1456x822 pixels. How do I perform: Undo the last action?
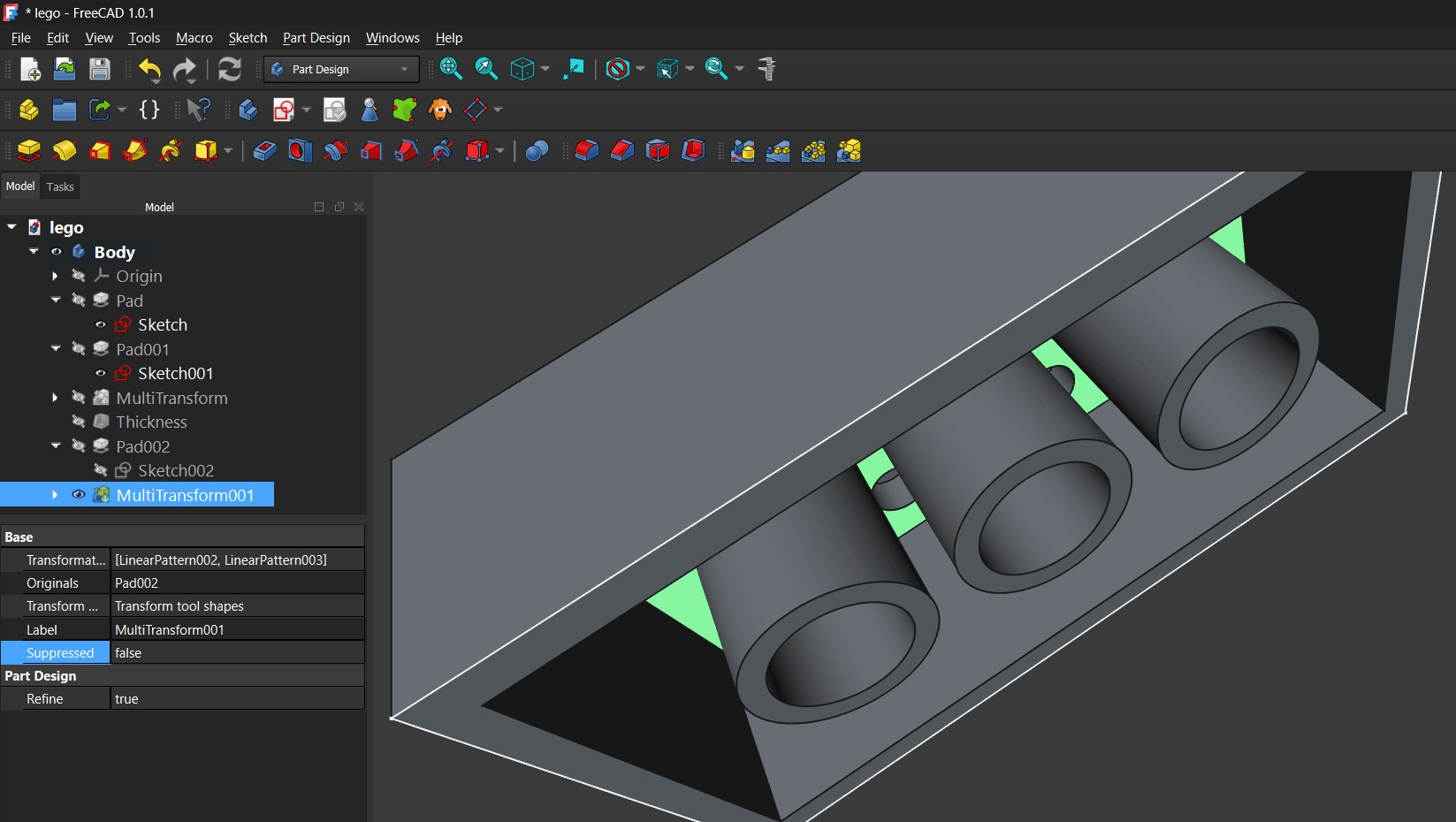(x=149, y=69)
